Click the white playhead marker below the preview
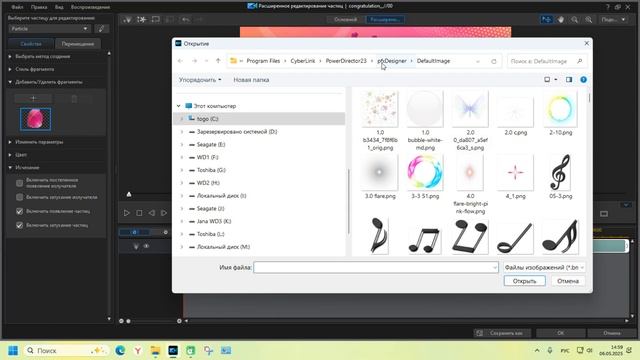 pyautogui.click(x=129, y=194)
